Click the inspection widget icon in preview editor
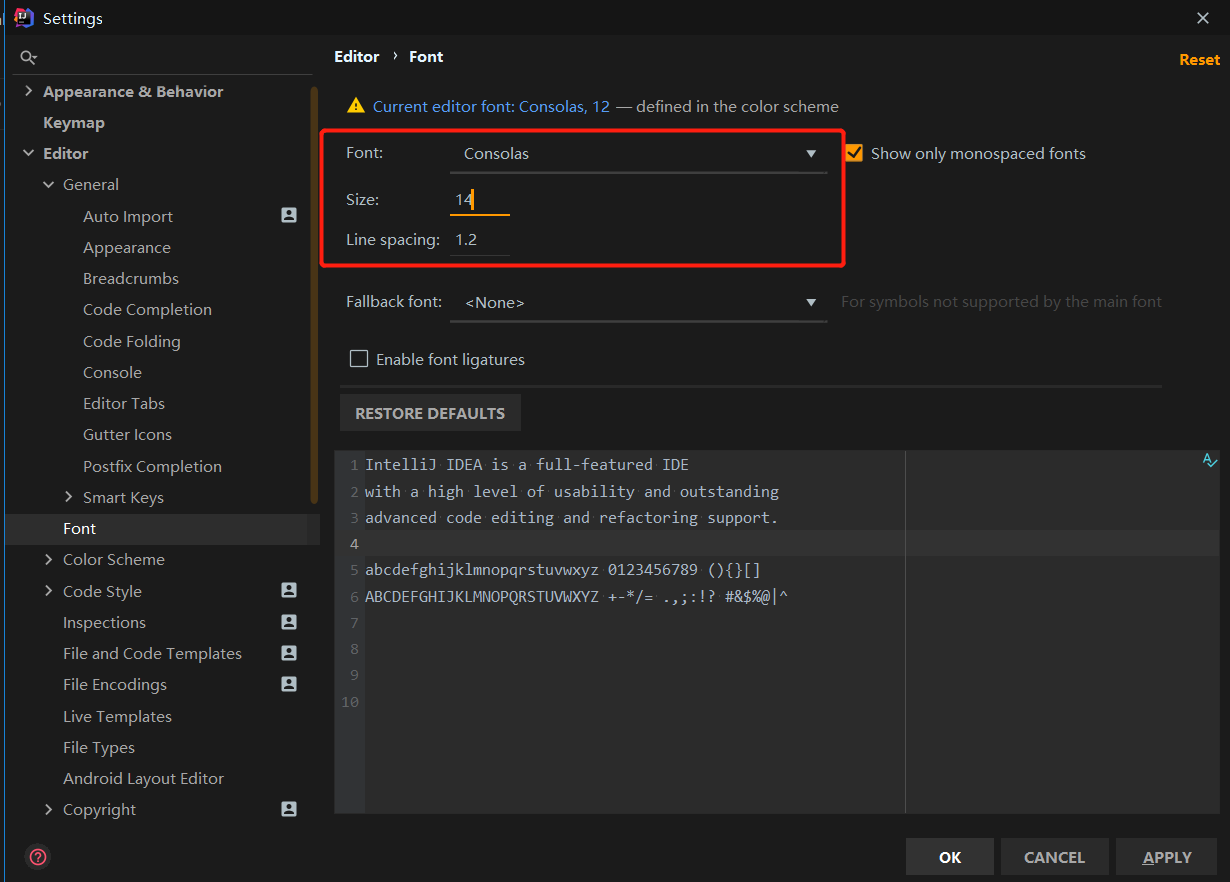 click(1209, 460)
